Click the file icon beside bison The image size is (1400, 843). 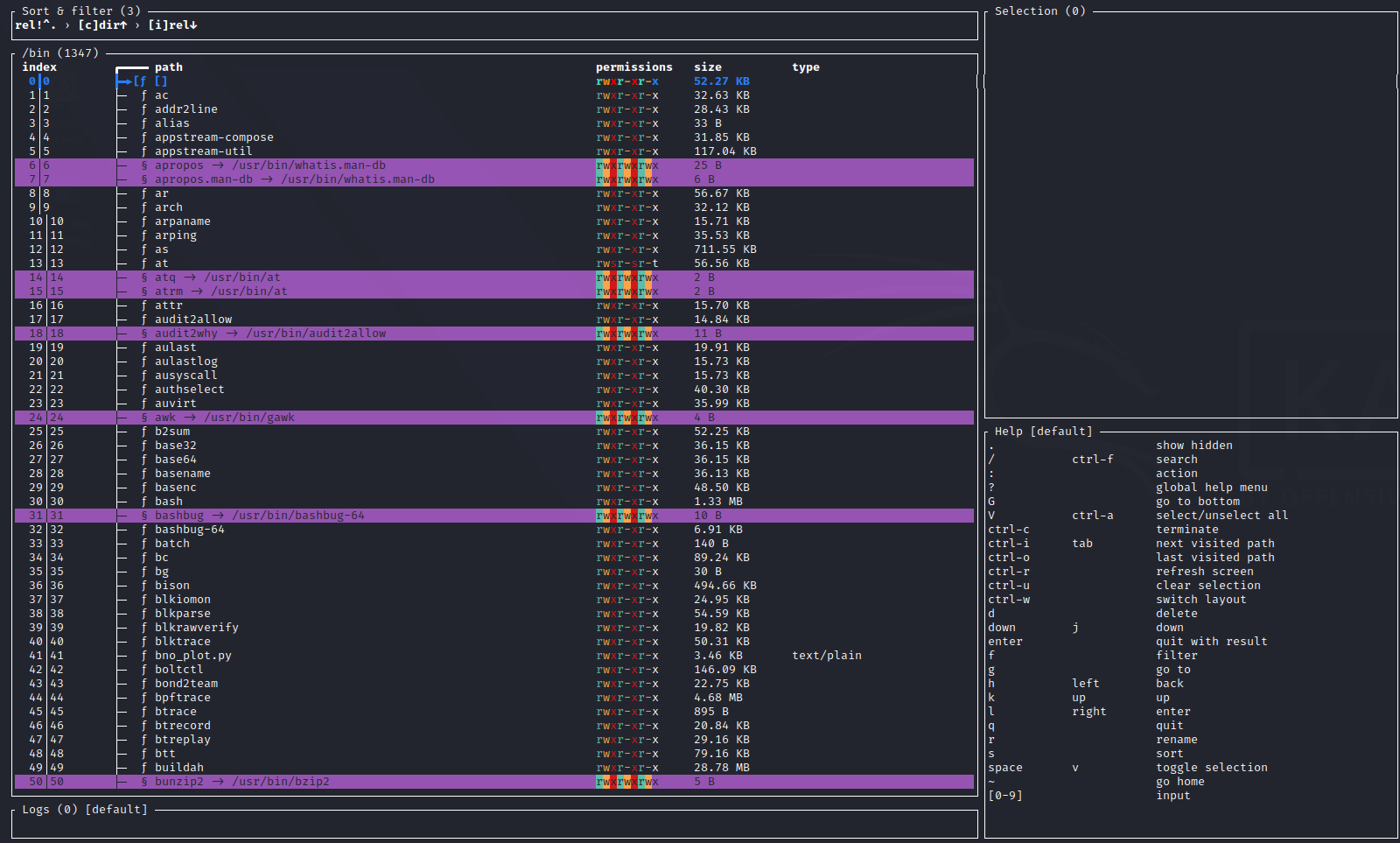[144, 586]
